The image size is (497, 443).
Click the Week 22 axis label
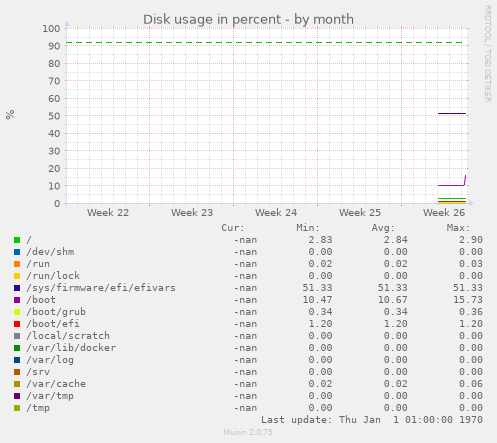tap(108, 213)
